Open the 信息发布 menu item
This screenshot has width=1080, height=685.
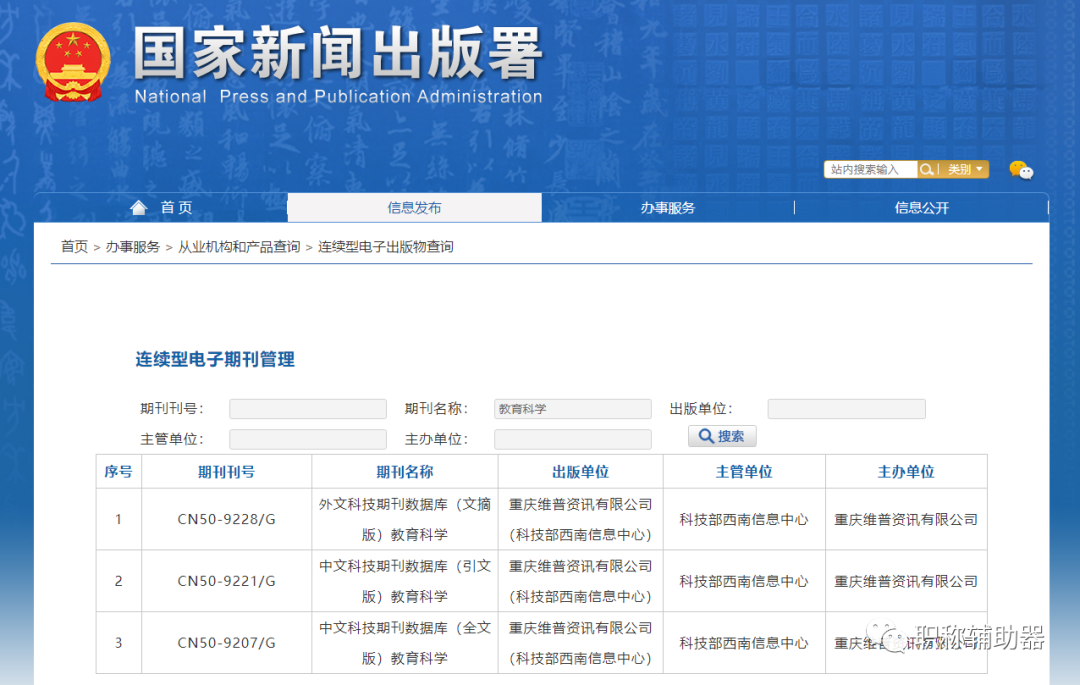414,207
